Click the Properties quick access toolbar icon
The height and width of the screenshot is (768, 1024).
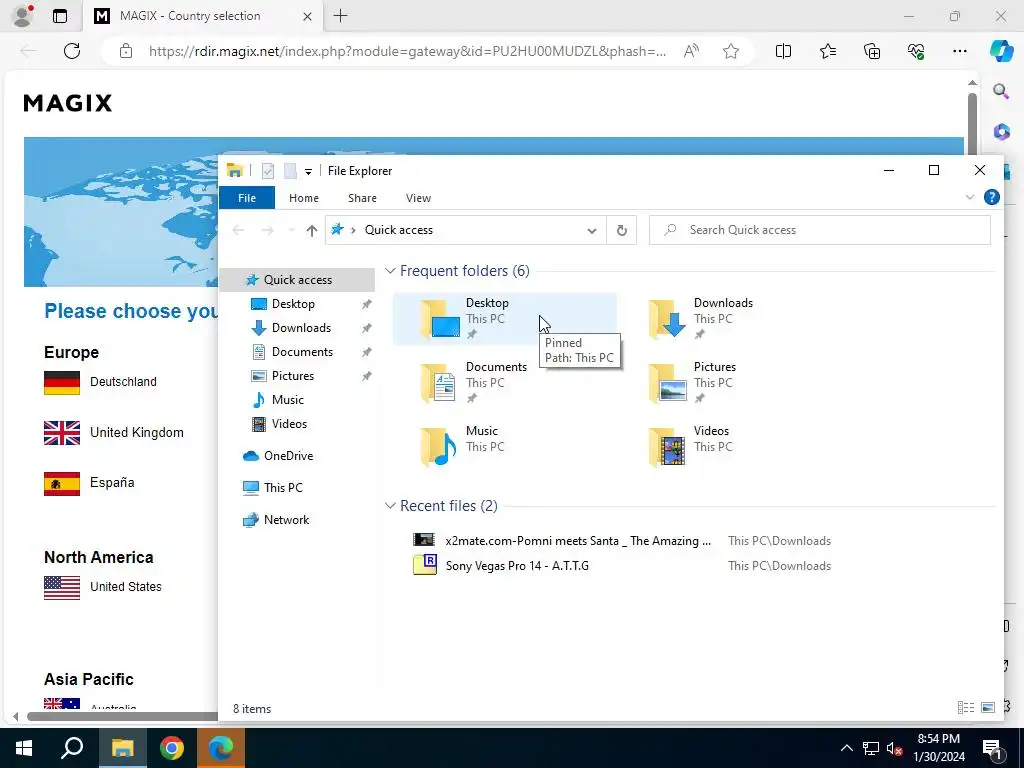[268, 171]
